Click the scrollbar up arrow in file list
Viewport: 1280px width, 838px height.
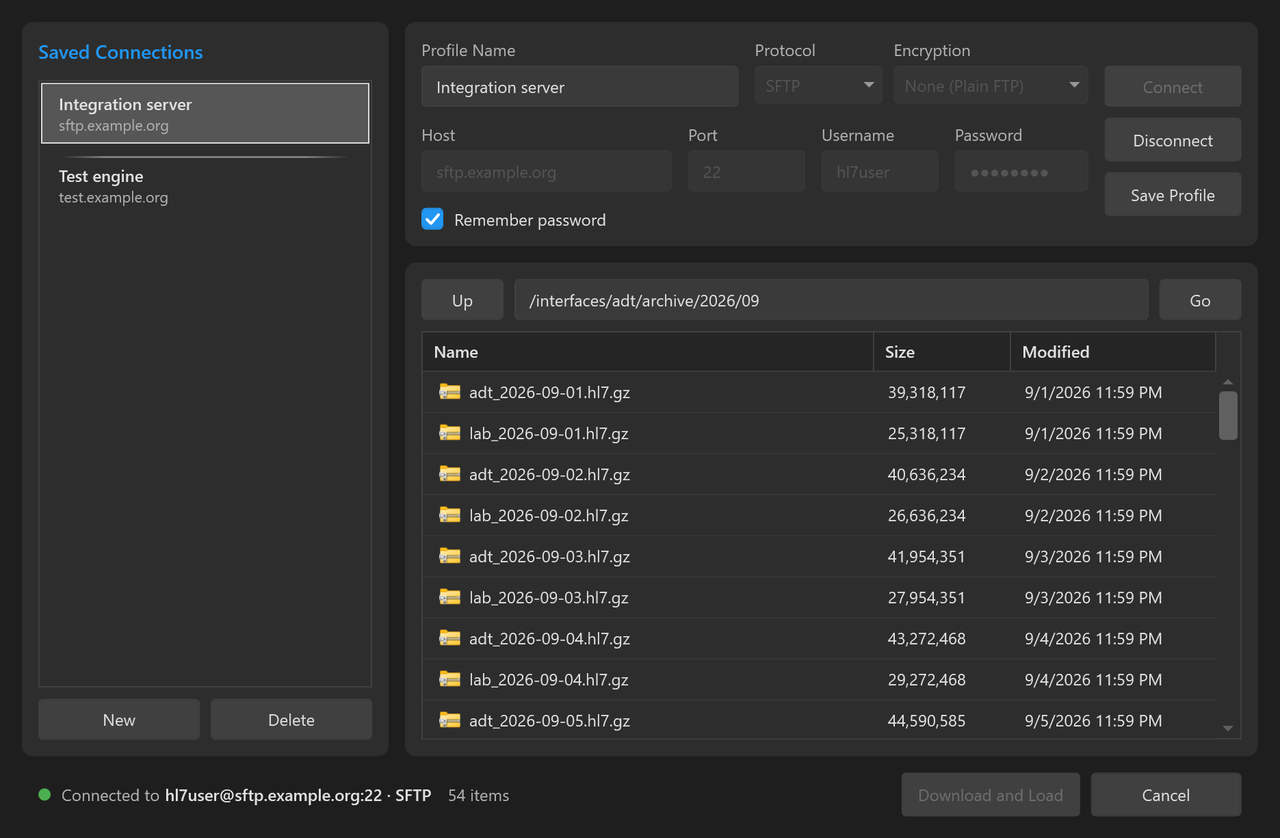(1228, 381)
